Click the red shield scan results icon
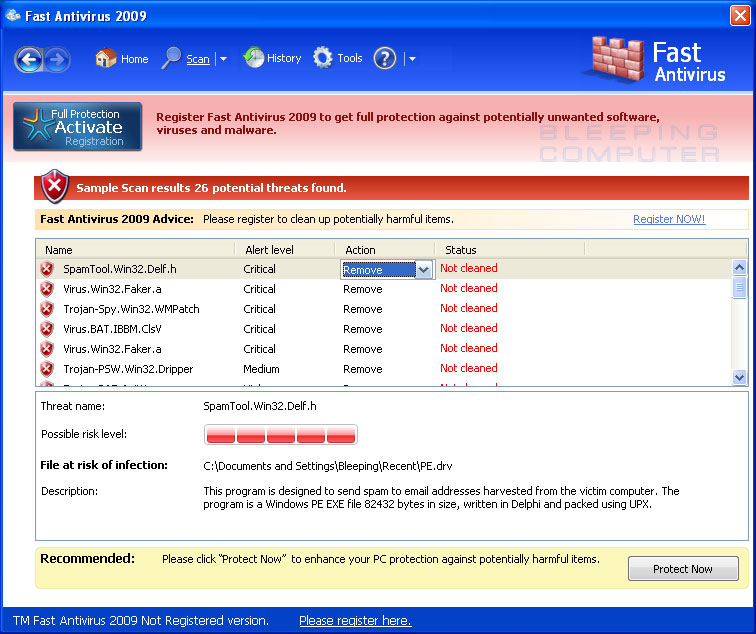 [x=54, y=187]
